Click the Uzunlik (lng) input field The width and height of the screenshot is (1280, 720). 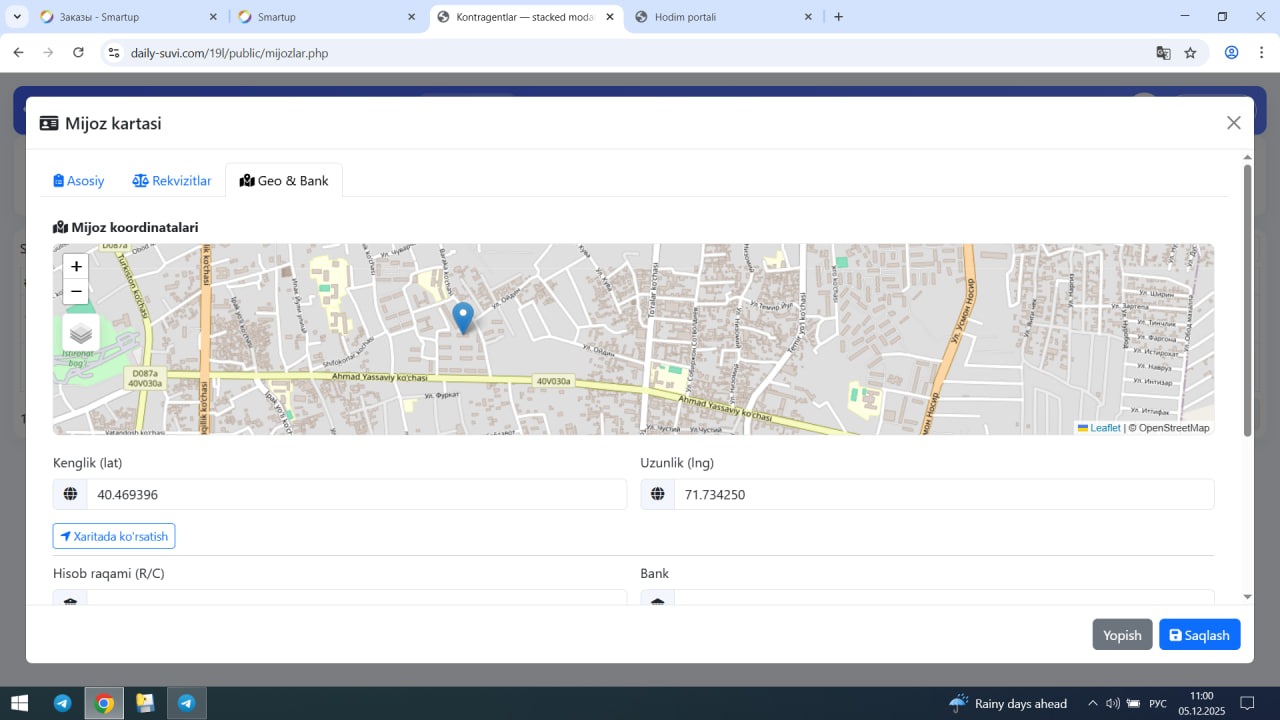point(942,494)
